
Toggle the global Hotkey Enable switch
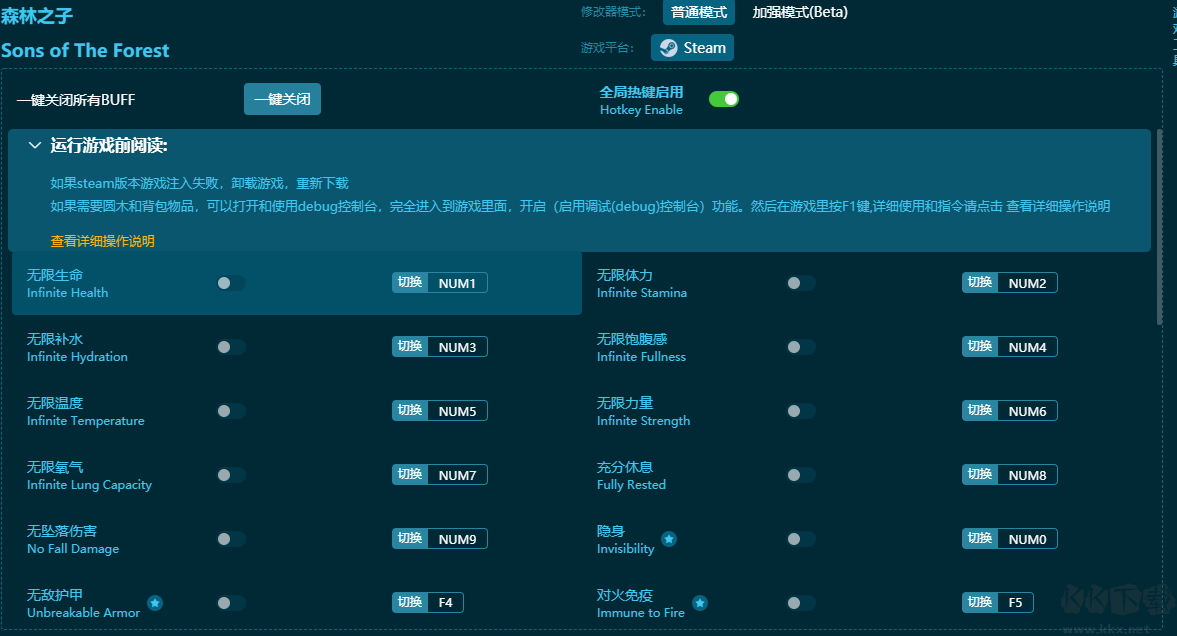724,99
